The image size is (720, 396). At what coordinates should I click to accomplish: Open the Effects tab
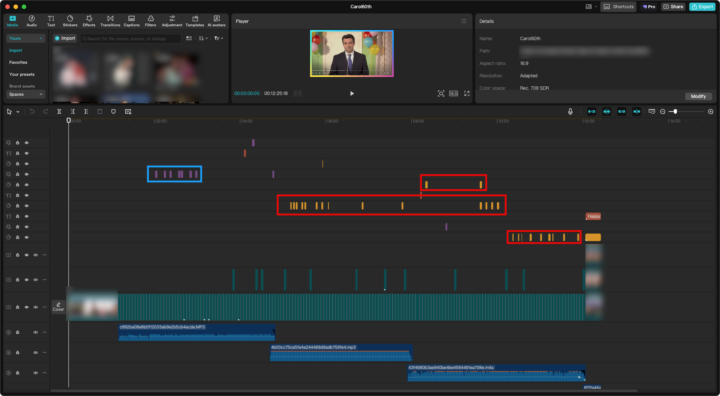pyautogui.click(x=89, y=21)
